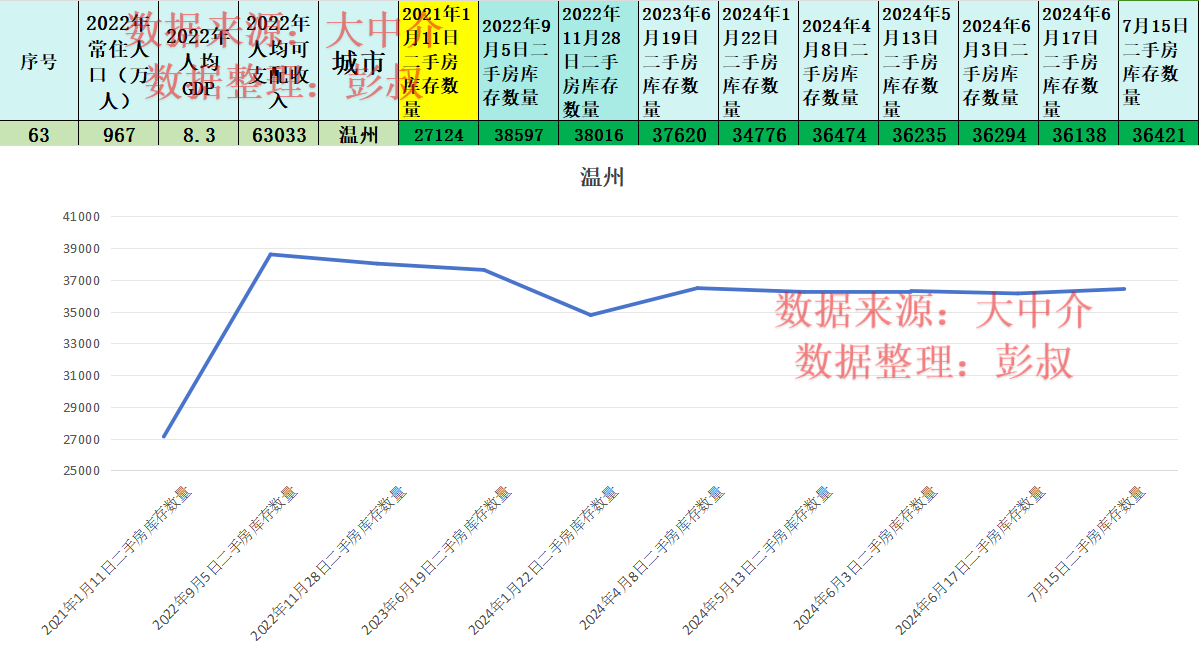Click x-axis label 2024年1月22日二手房库存数量
The width and height of the screenshot is (1199, 652).
(543, 560)
